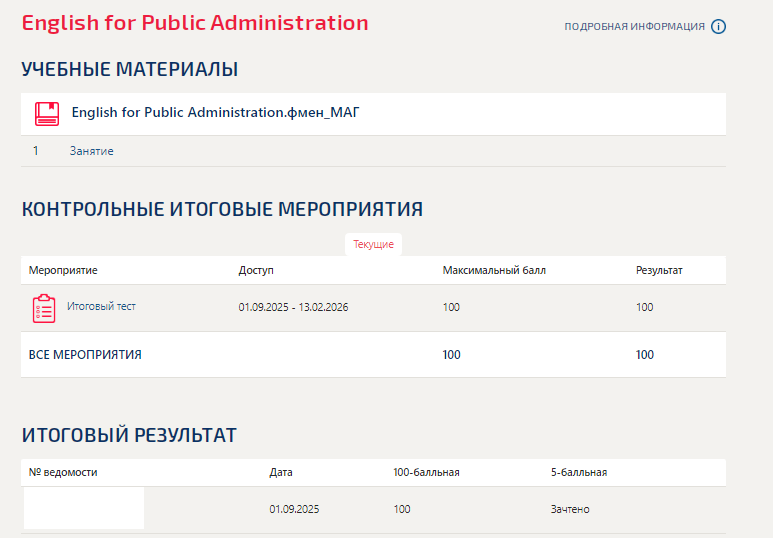Click the Мероприятие column header
This screenshot has height=538, width=773.
tap(63, 271)
